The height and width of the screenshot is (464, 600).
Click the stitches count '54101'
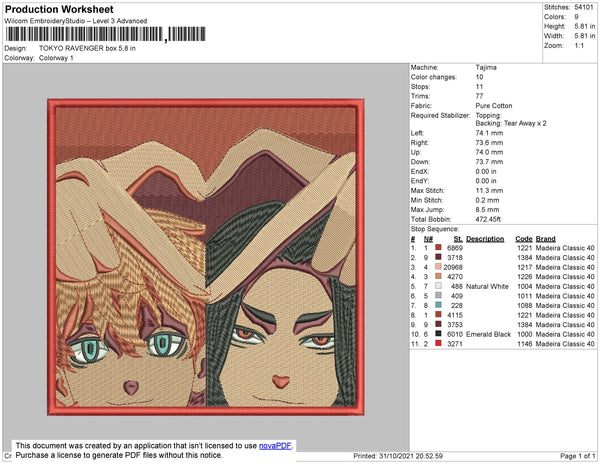point(584,7)
